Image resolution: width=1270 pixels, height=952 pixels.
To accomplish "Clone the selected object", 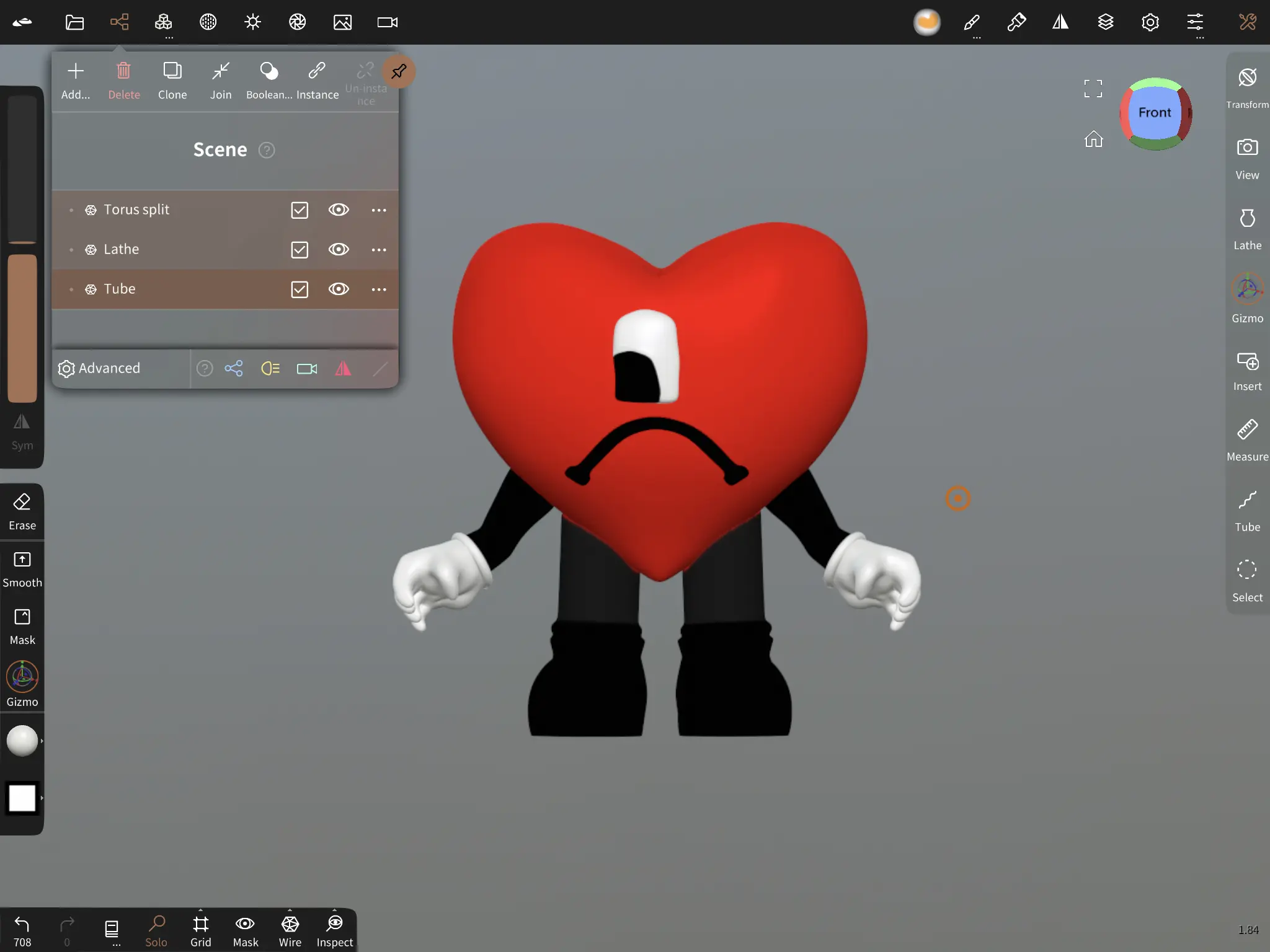I will (x=172, y=81).
